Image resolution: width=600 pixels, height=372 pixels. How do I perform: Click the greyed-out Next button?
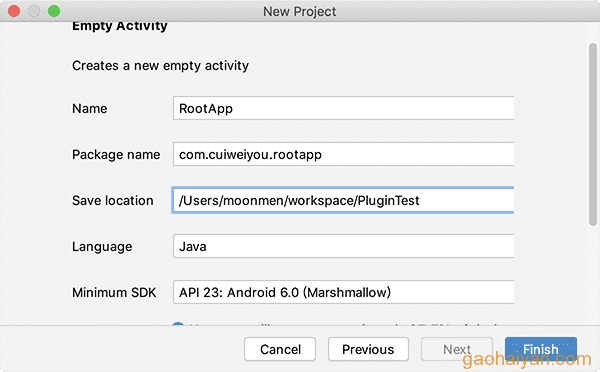tap(457, 349)
